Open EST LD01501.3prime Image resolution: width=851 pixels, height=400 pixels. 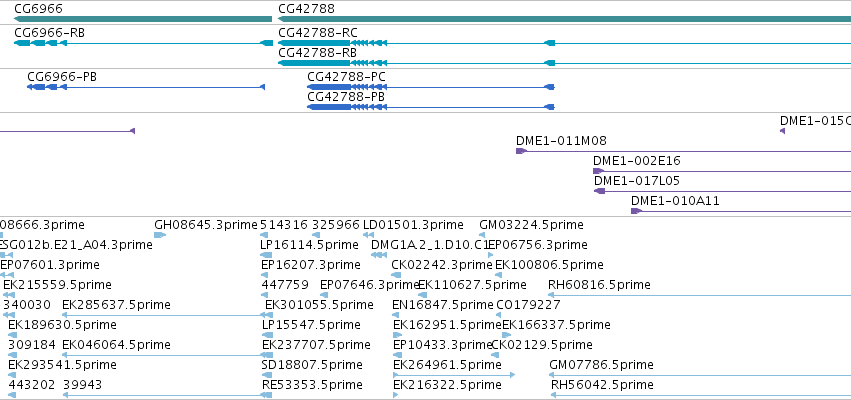(413, 225)
